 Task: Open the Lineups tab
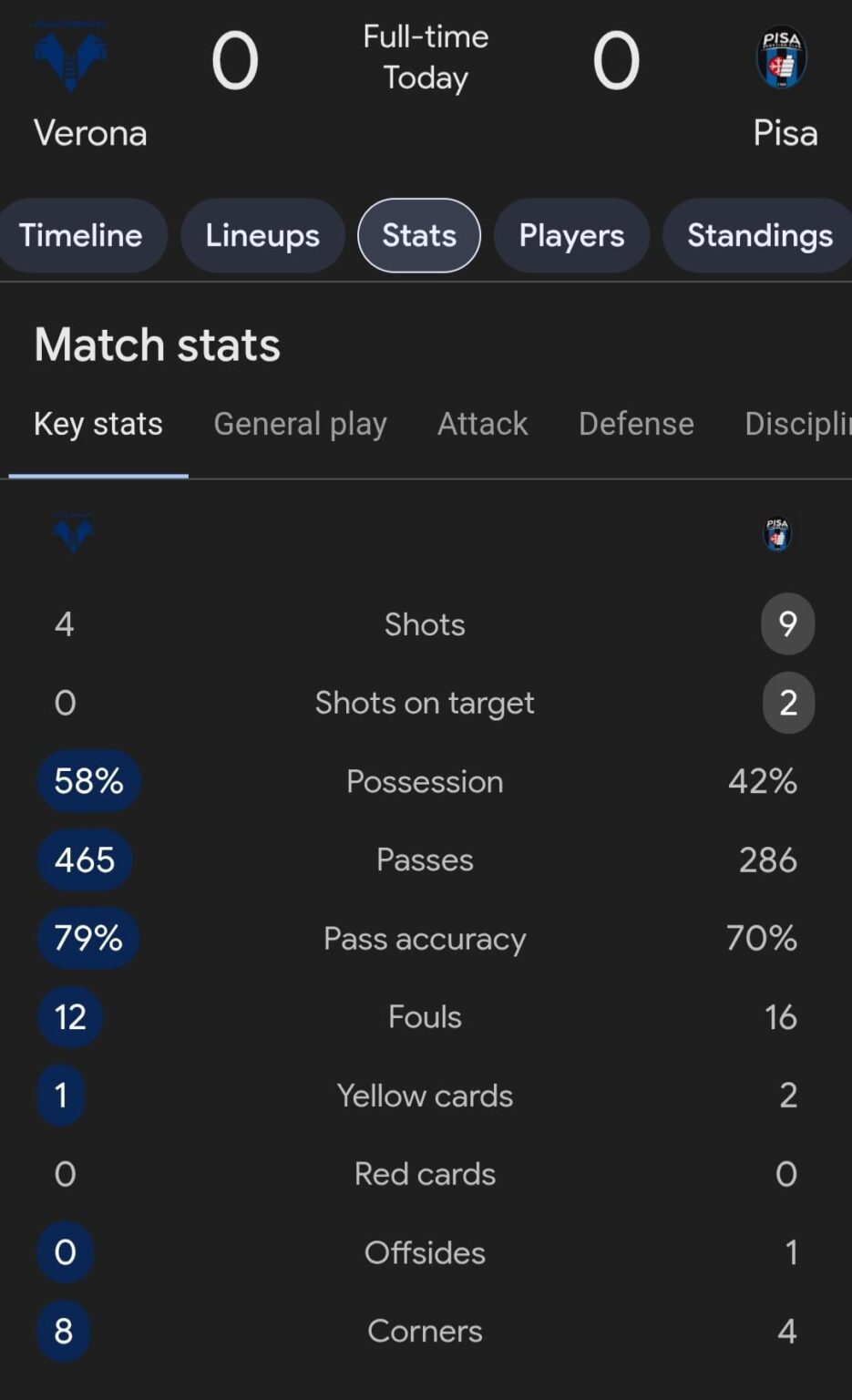[x=262, y=235]
